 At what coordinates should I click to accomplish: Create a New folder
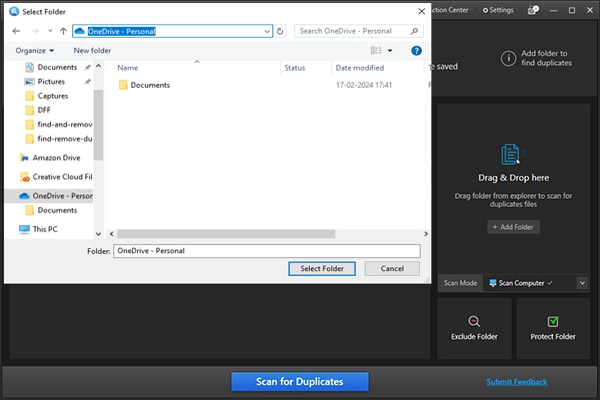92,51
